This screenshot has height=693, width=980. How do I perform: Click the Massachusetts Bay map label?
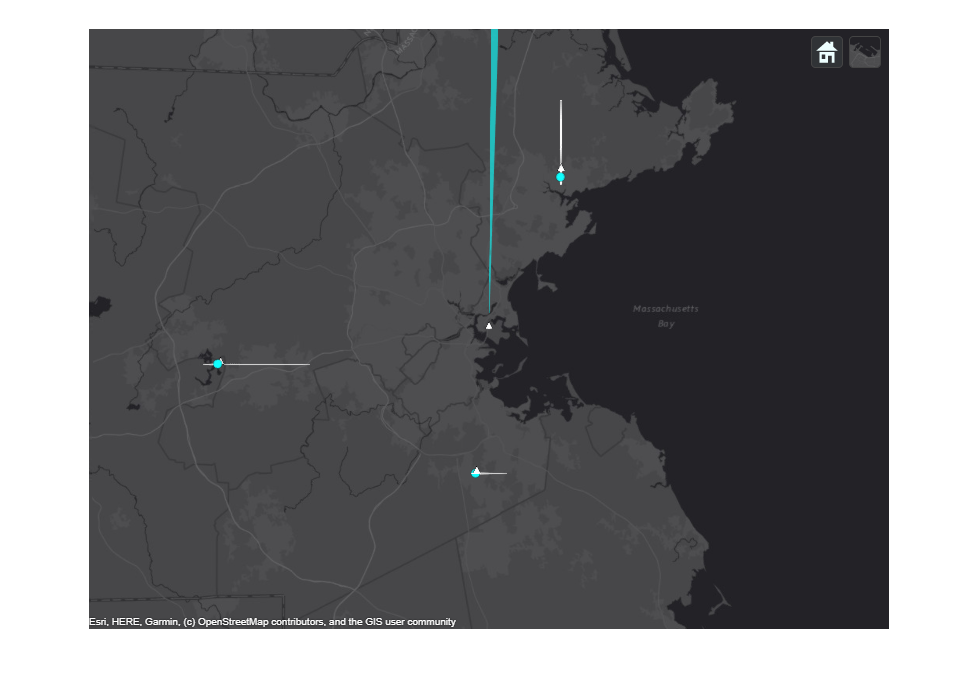666,316
